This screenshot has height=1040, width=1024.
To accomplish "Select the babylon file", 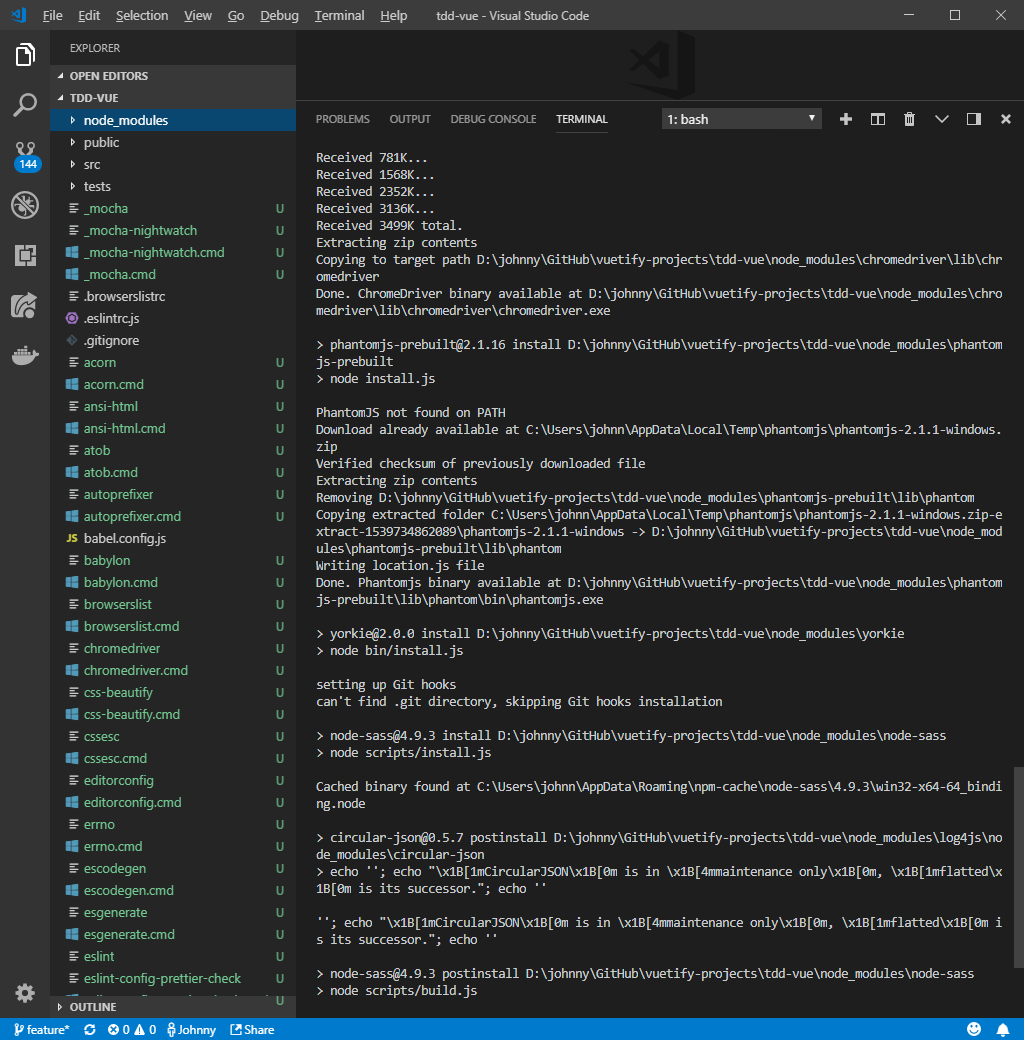I will coord(173,560).
